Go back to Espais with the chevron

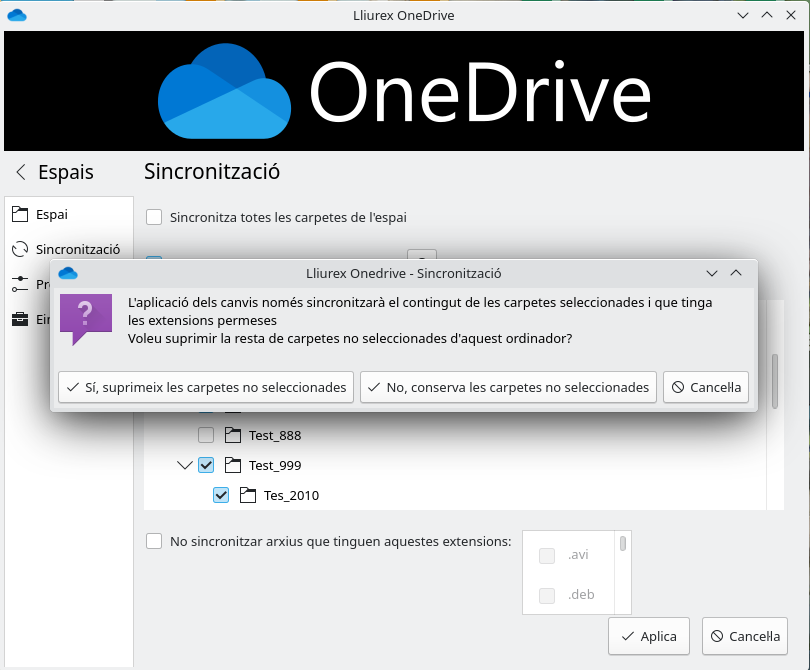click(20, 172)
